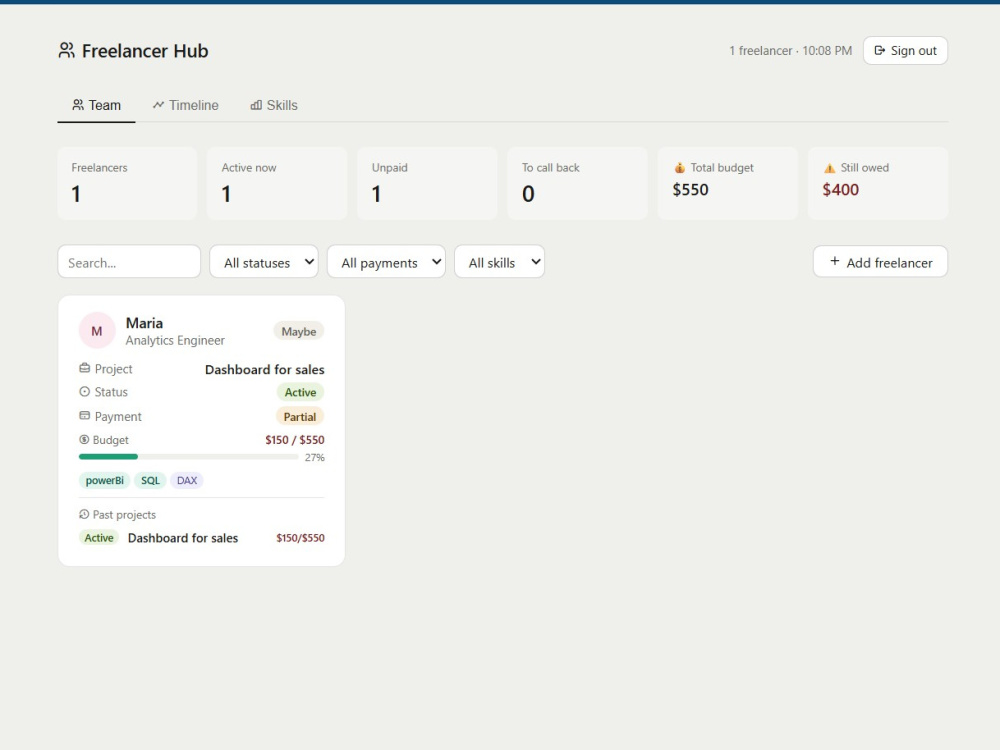Image resolution: width=1000 pixels, height=750 pixels.
Task: Click the card icon beside Payment
Action: [x=84, y=415]
